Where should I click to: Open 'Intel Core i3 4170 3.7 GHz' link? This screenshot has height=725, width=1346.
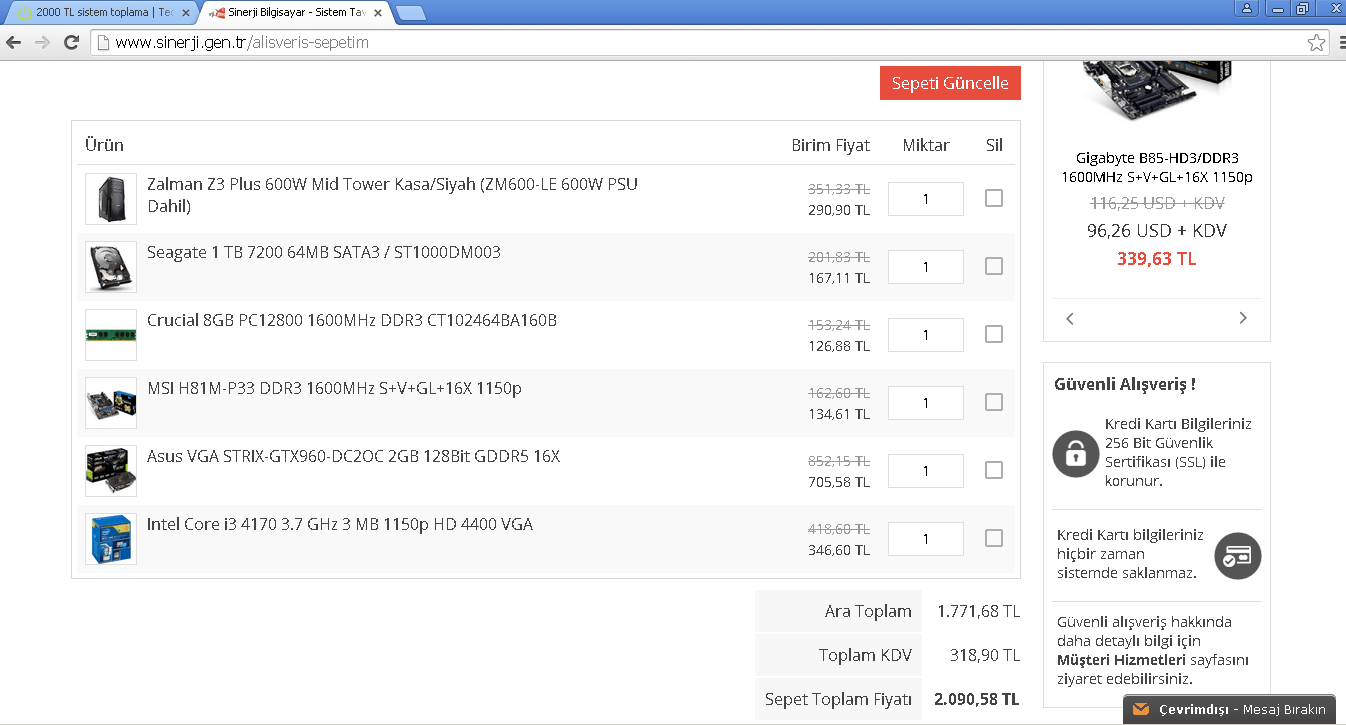(x=340, y=524)
